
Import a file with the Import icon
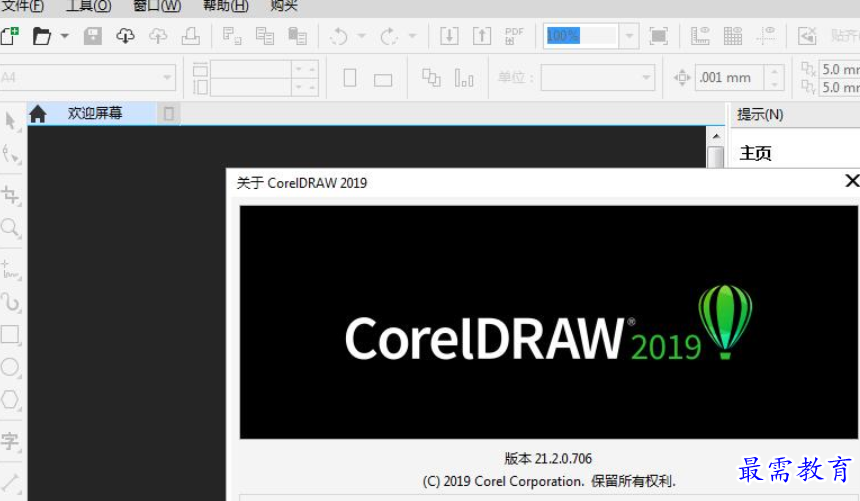pos(449,36)
